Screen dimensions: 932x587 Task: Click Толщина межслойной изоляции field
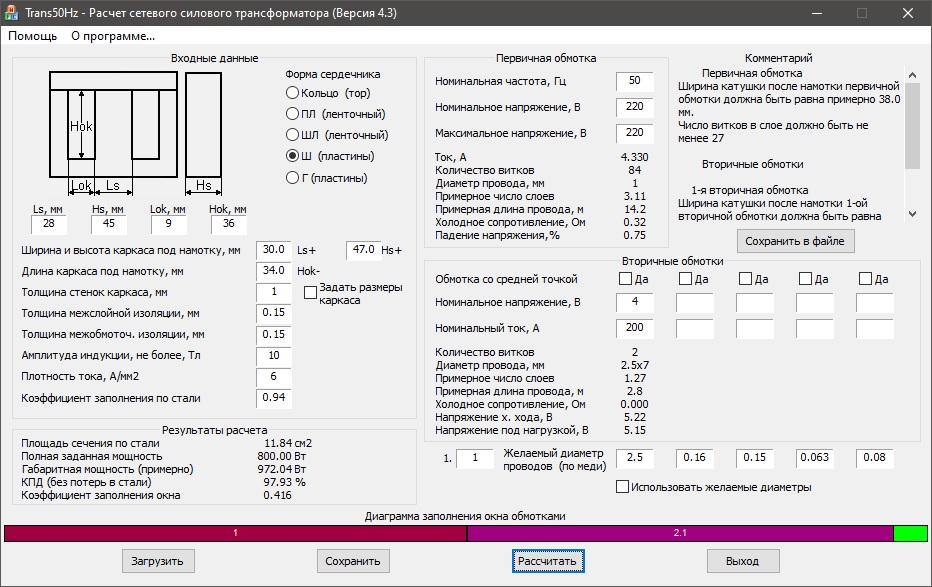[x=274, y=313]
